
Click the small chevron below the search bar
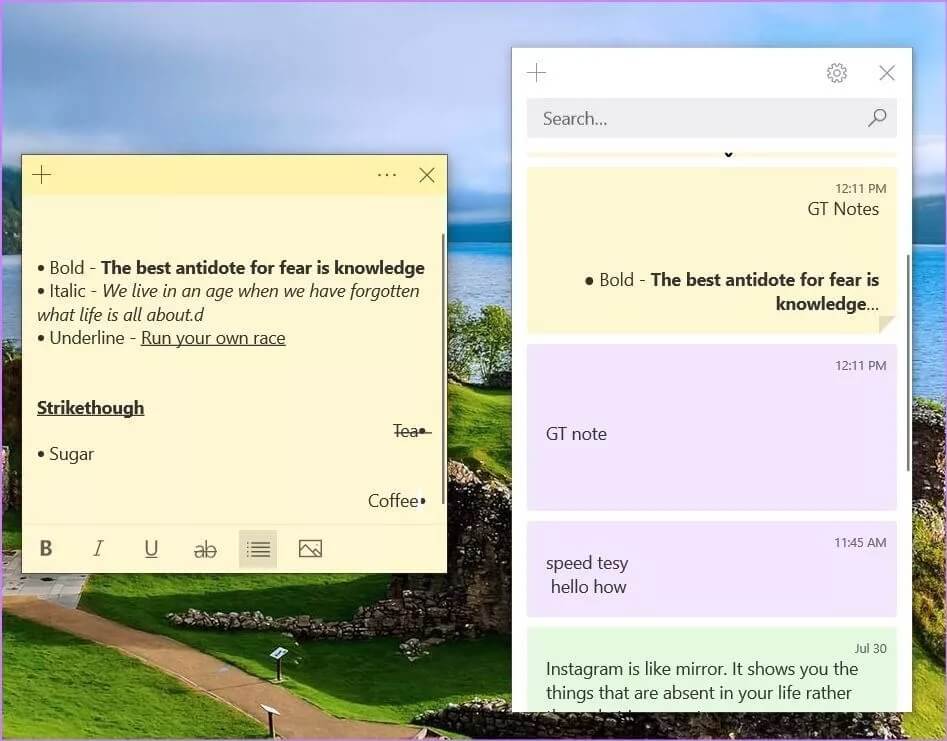tap(728, 154)
